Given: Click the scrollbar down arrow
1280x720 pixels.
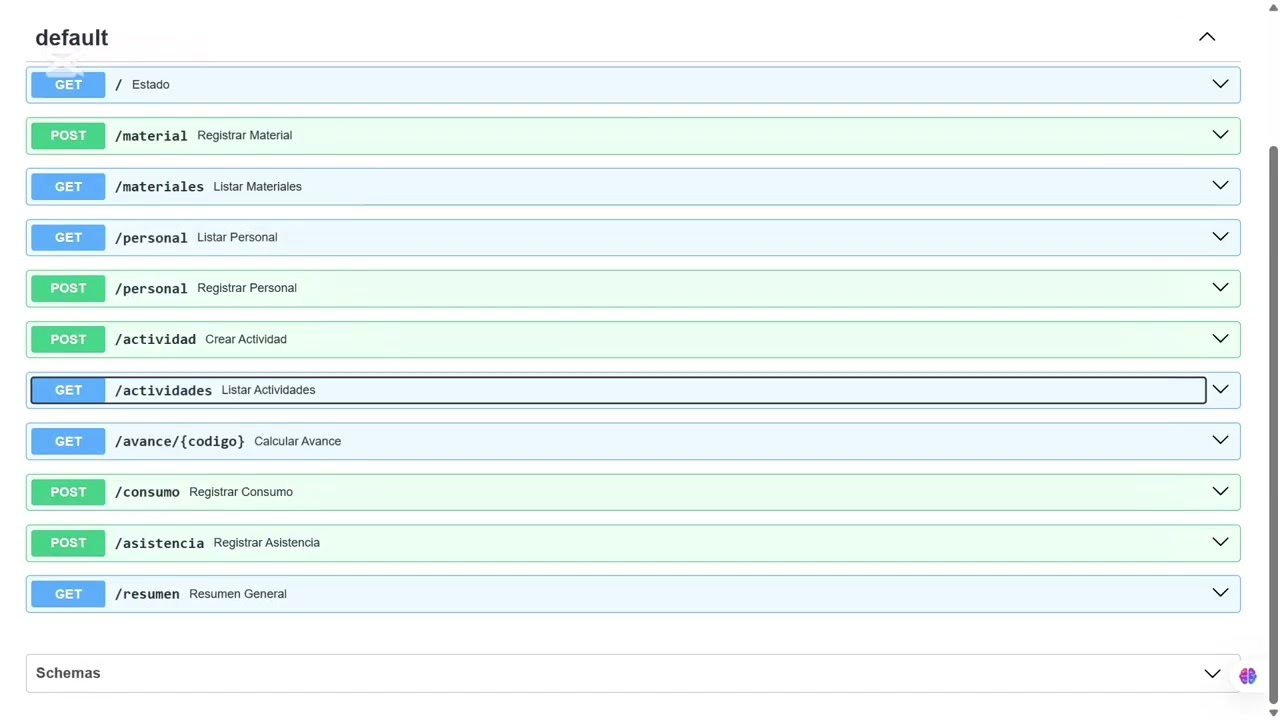Looking at the screenshot, I should tap(1273, 713).
